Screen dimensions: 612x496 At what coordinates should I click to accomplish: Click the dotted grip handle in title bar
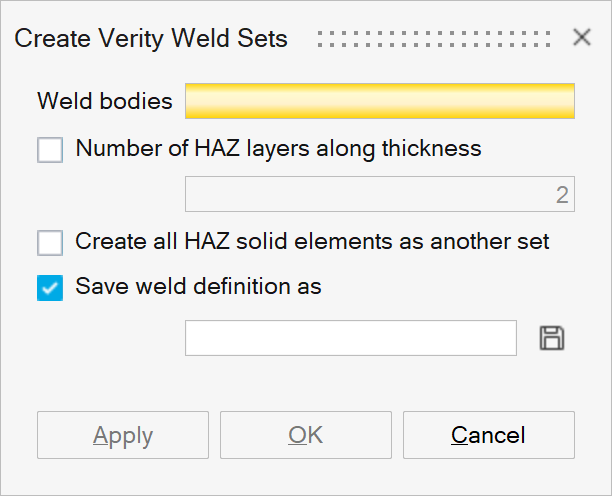pyautogui.click(x=433, y=39)
